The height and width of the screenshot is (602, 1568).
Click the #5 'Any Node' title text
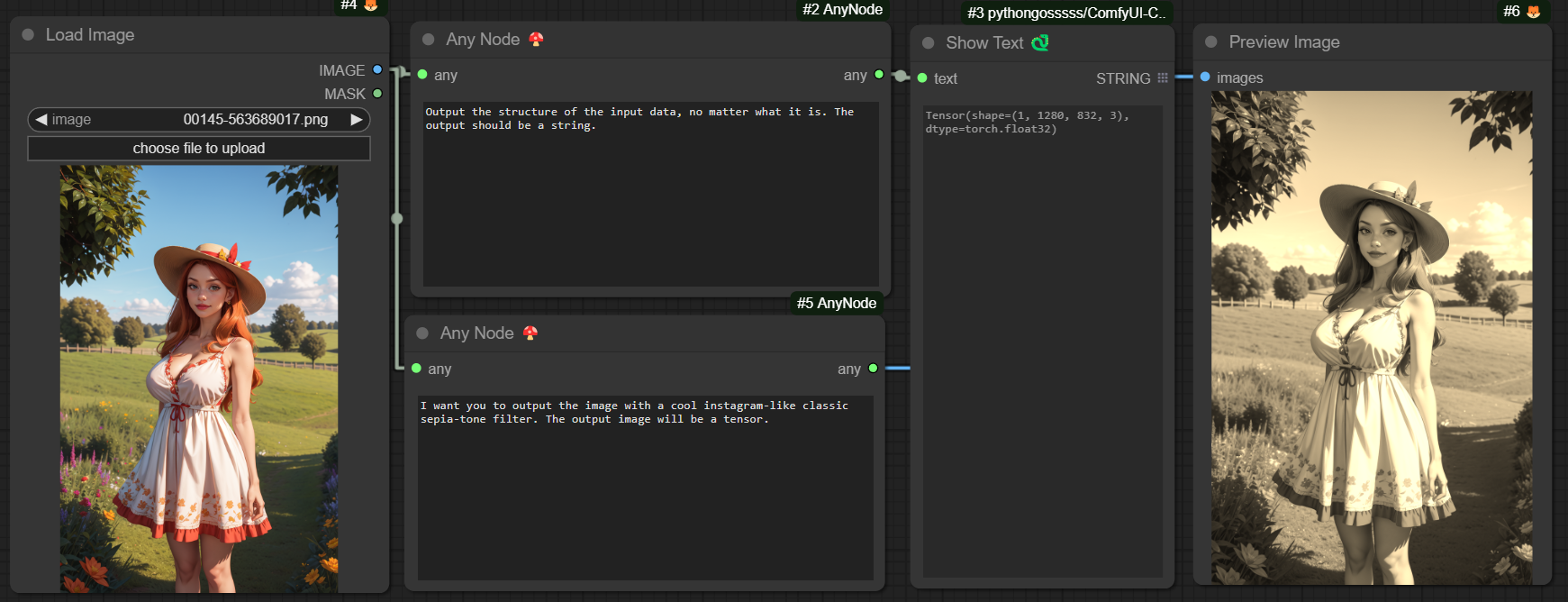(x=477, y=333)
